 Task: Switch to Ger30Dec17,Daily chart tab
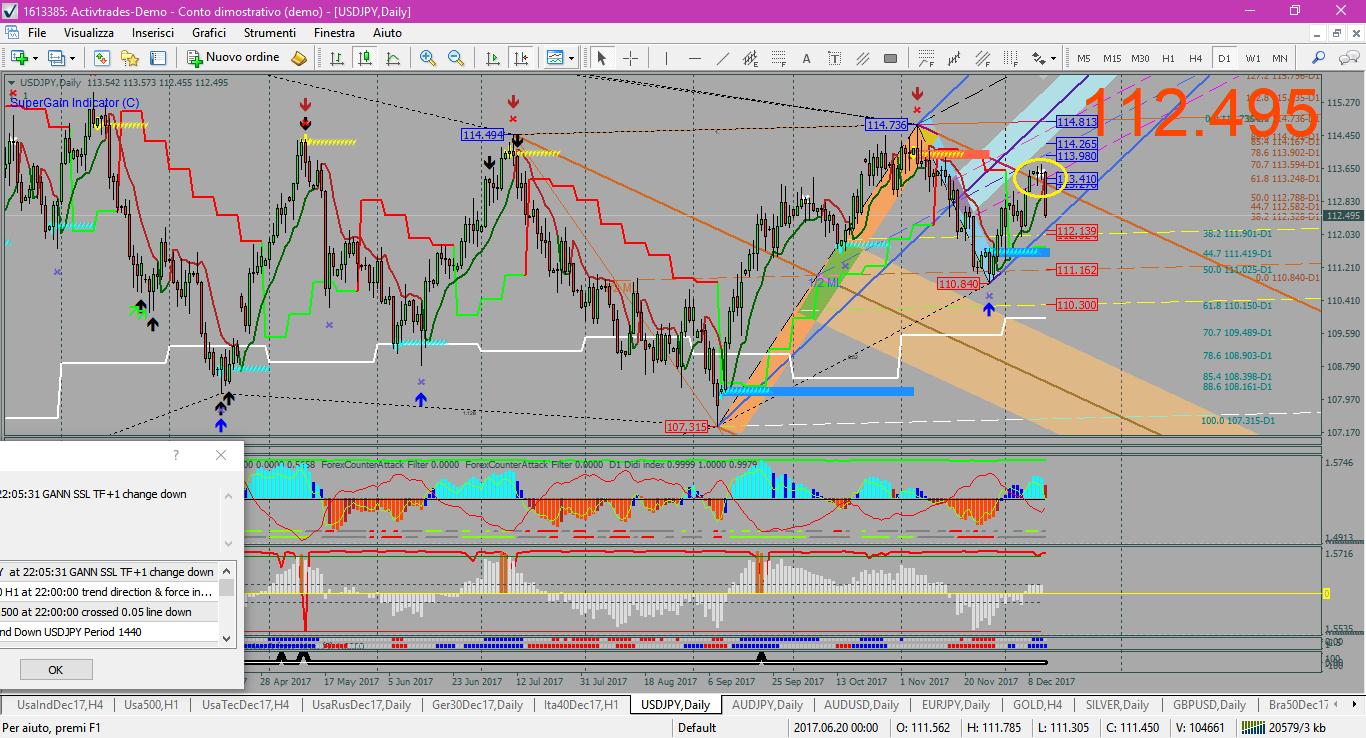point(477,705)
